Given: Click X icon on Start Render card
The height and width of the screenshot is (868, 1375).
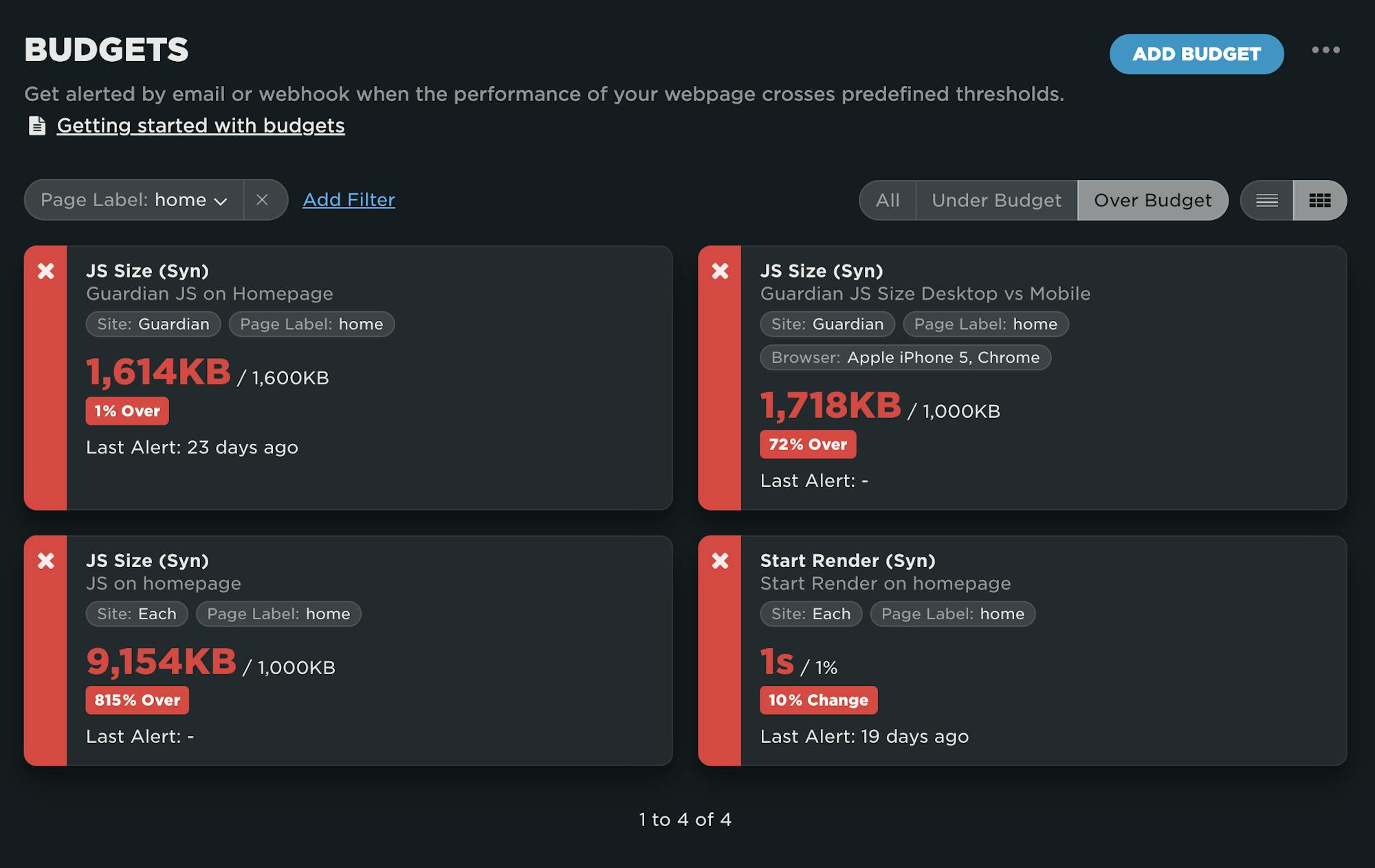Looking at the screenshot, I should pyautogui.click(x=720, y=561).
